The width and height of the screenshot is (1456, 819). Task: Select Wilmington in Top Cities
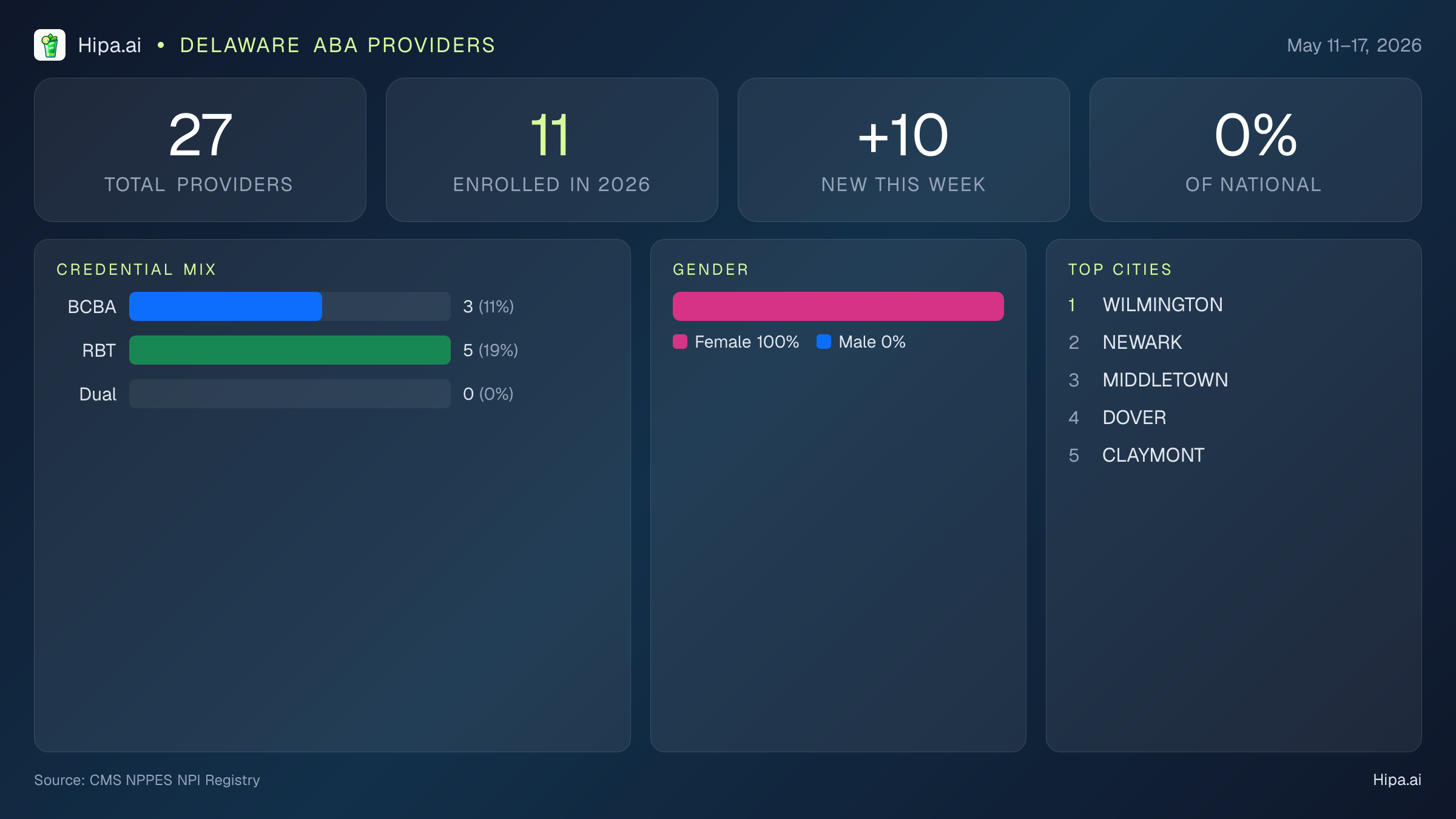pos(1162,305)
